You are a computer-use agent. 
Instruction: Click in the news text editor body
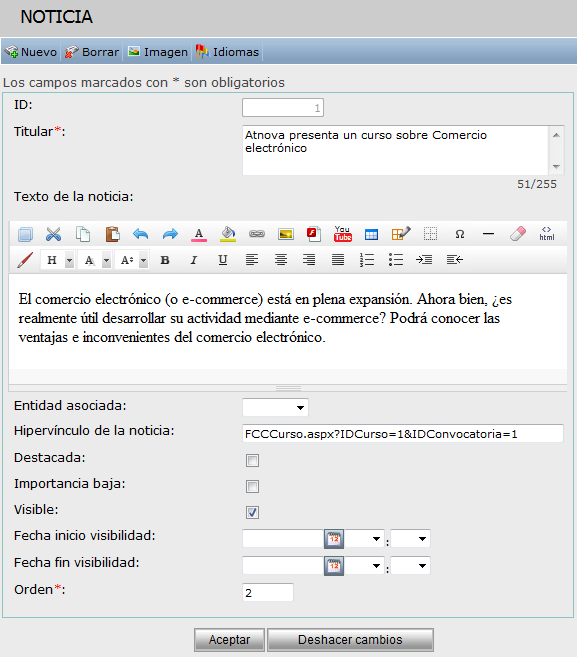click(x=288, y=322)
